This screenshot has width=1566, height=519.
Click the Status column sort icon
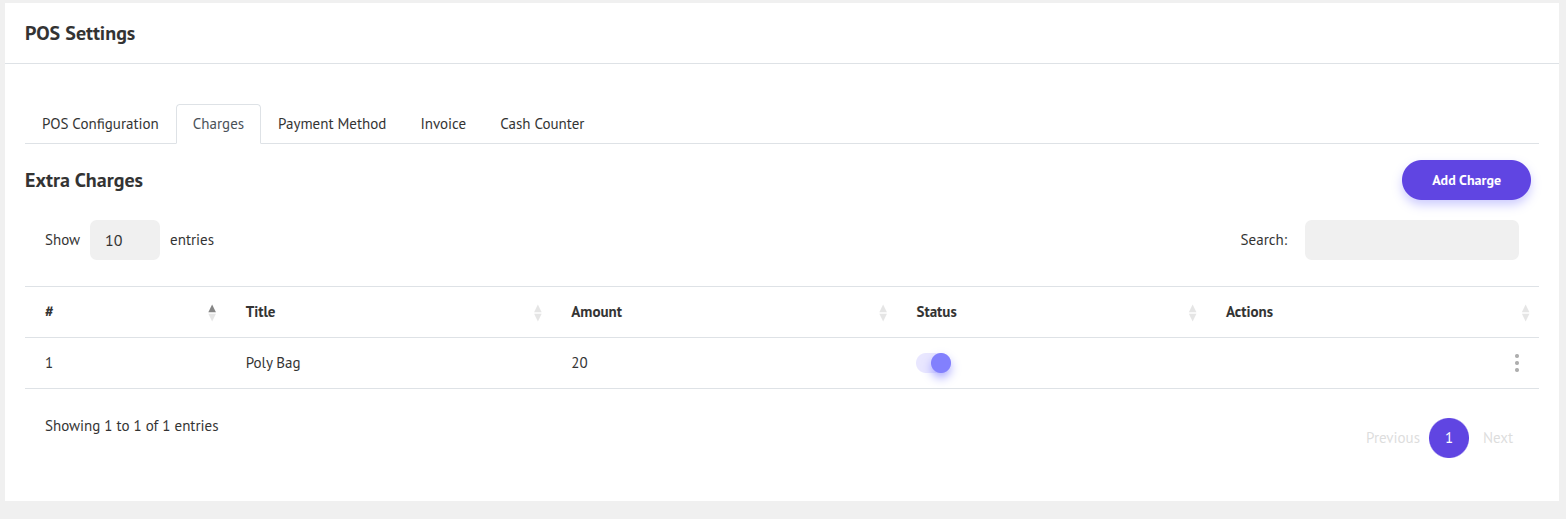click(x=1193, y=313)
